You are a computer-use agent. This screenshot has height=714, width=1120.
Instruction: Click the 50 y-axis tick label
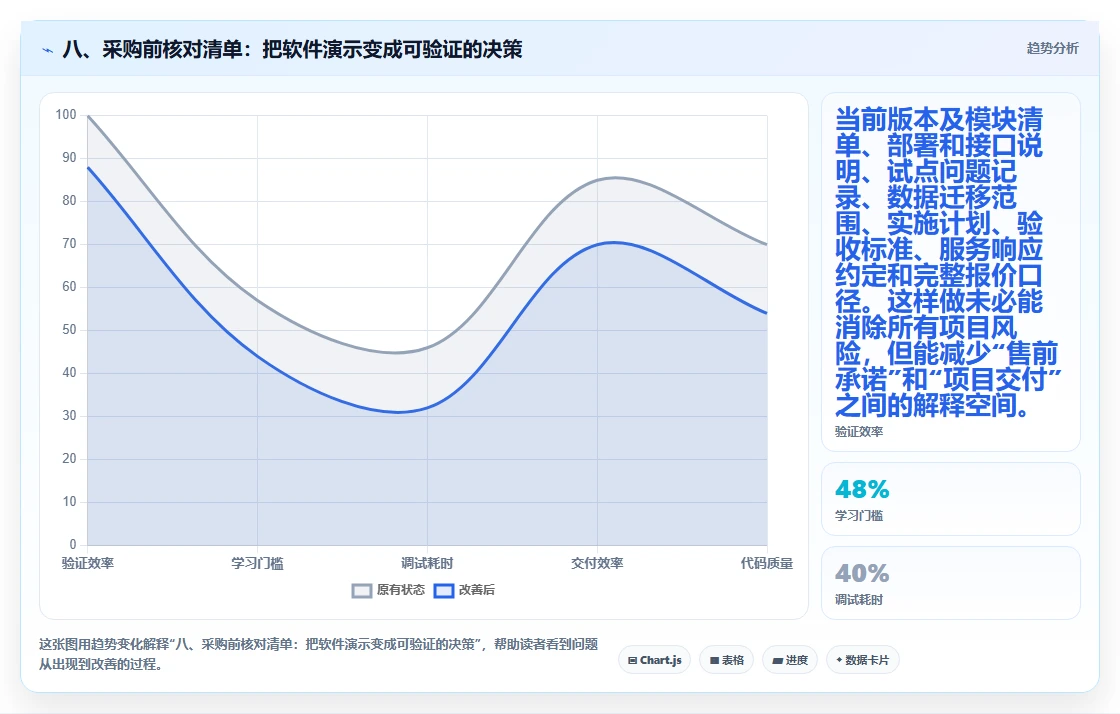(x=69, y=329)
